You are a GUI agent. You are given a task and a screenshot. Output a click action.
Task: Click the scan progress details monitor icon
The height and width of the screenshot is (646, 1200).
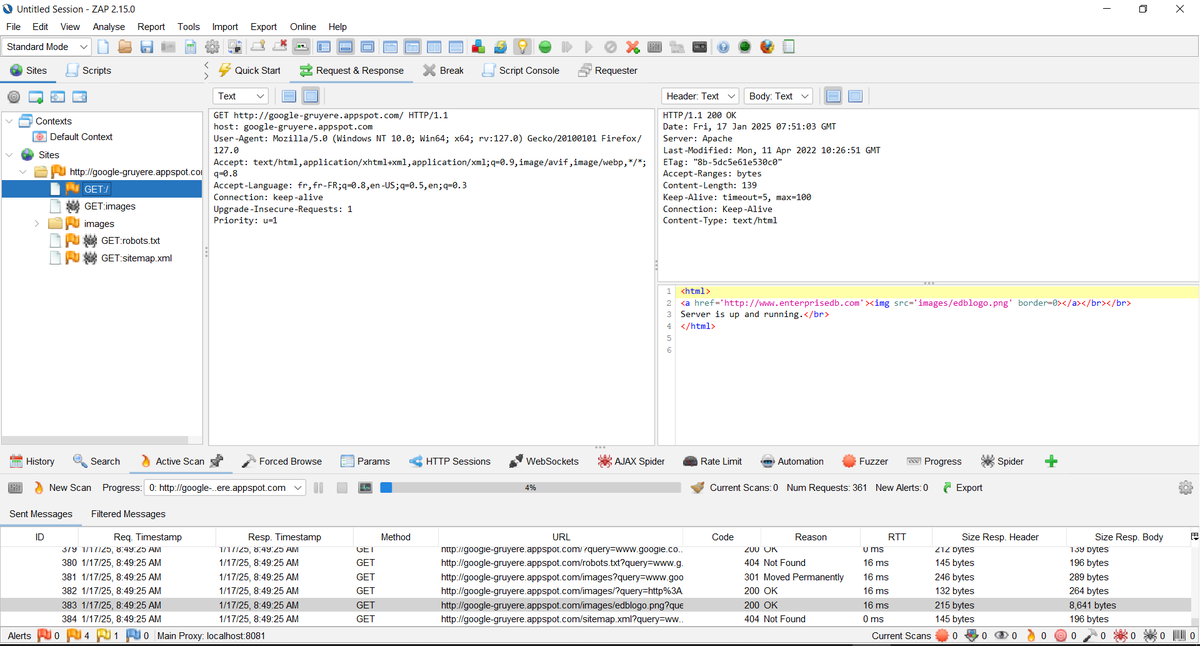(x=366, y=488)
